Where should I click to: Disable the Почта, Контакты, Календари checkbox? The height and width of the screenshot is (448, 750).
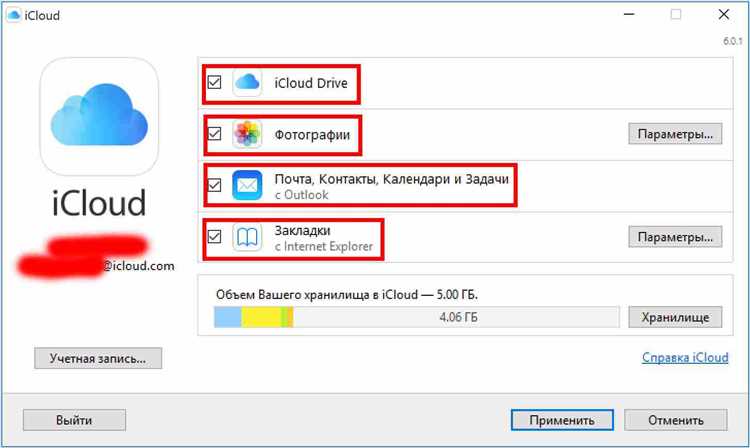click(214, 185)
